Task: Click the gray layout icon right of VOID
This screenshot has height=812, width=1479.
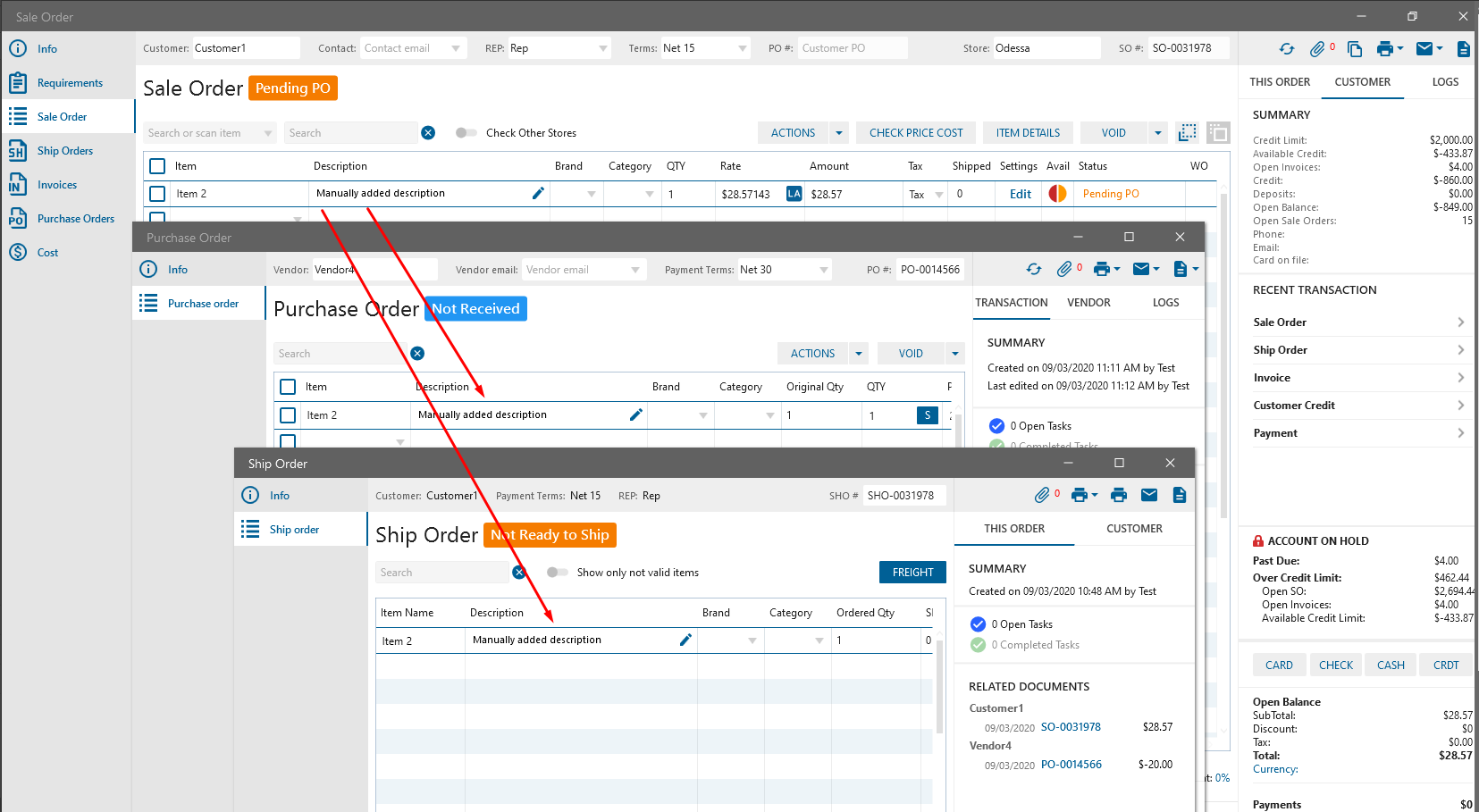Action: click(x=1217, y=133)
